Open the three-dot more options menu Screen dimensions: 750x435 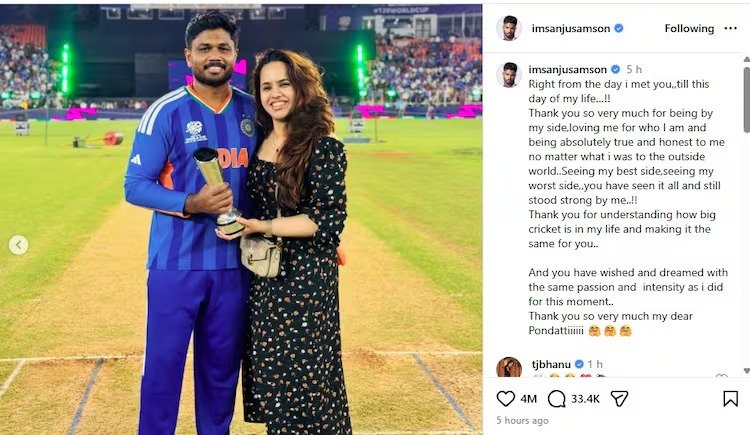tap(730, 28)
